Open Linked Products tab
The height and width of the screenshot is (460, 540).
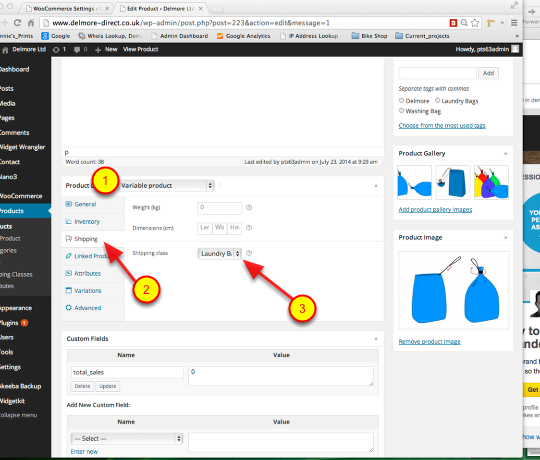[x=93, y=256]
